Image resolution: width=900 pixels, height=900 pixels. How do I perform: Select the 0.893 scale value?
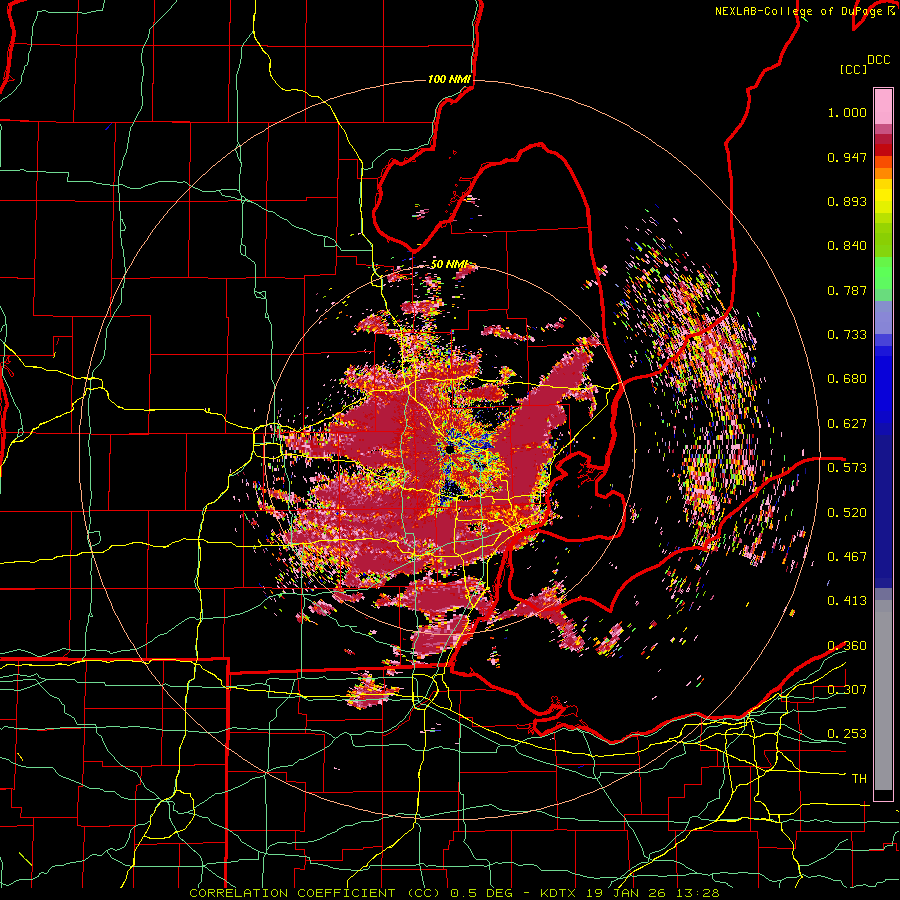tap(847, 201)
